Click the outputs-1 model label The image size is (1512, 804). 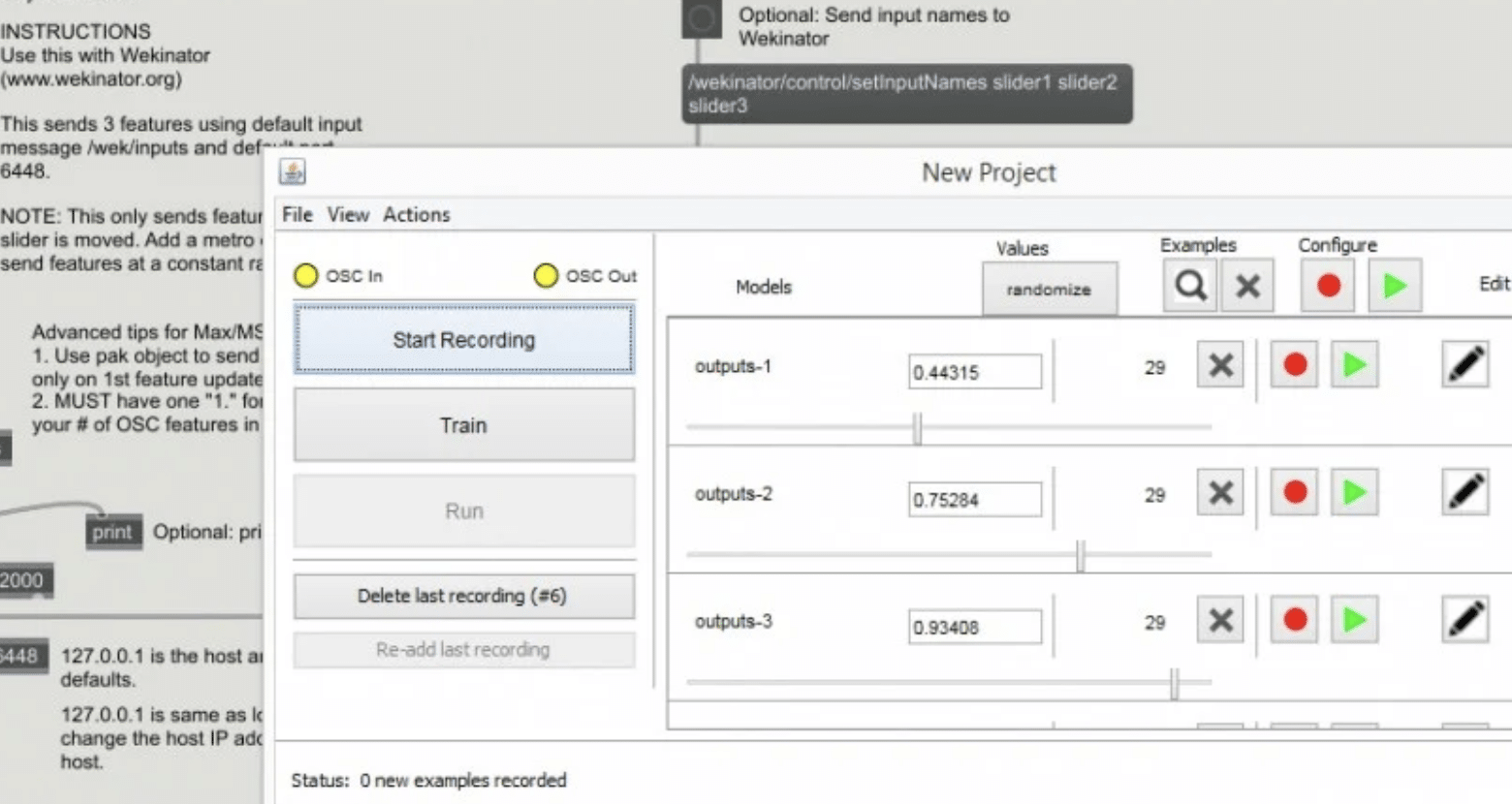coord(733,366)
